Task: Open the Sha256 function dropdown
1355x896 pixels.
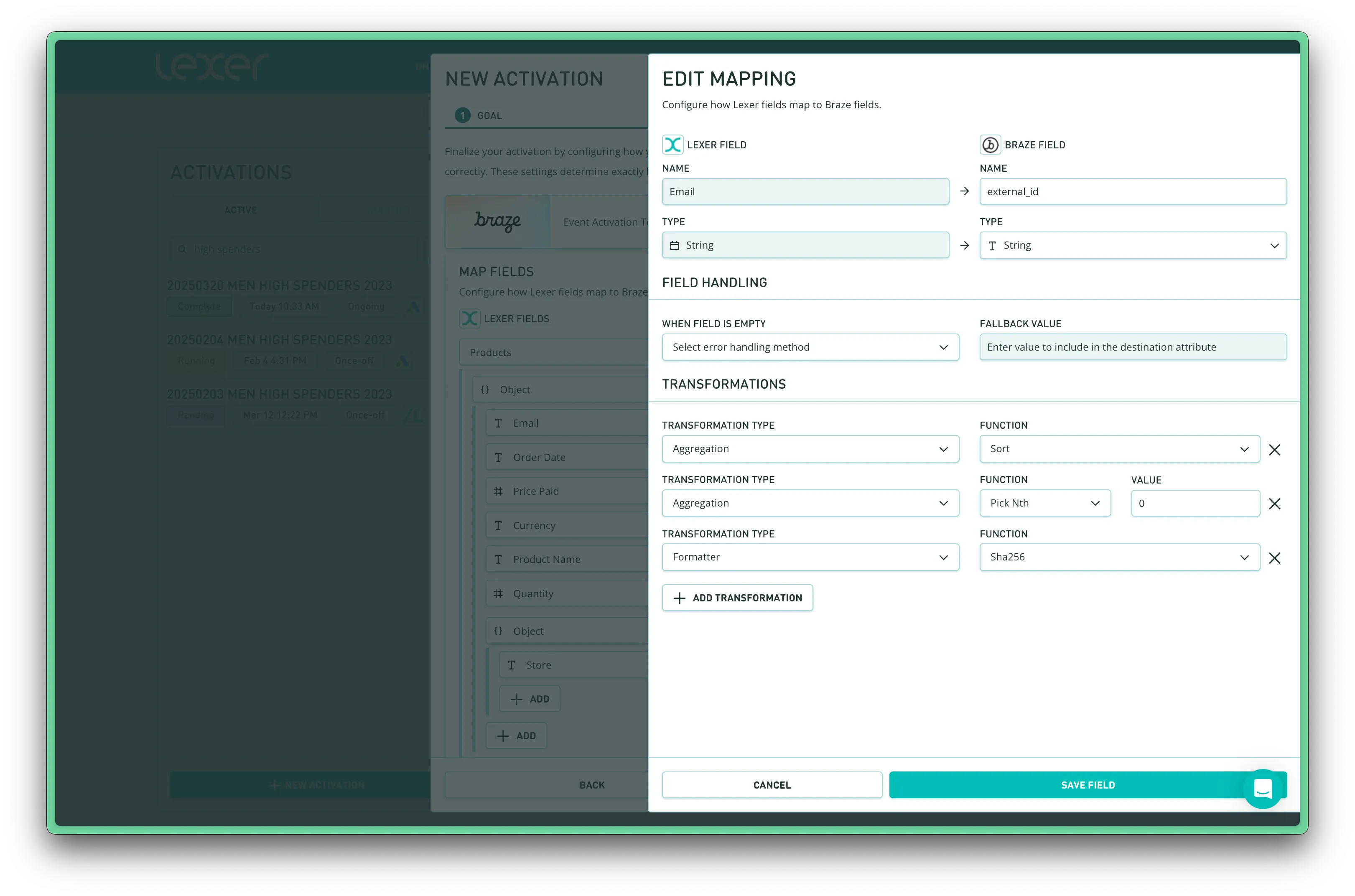Action: pos(1119,557)
